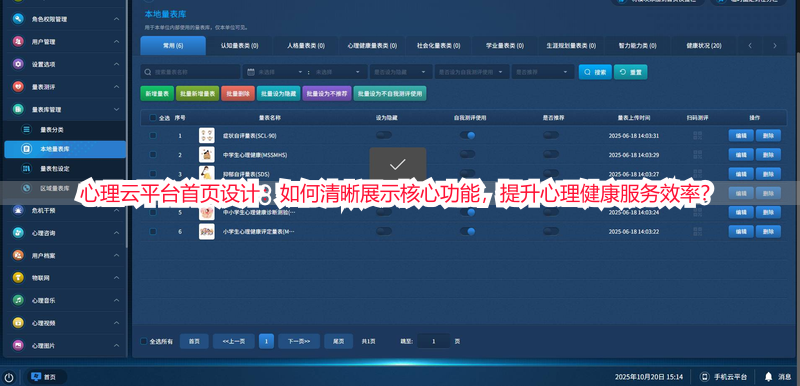The height and width of the screenshot is (386, 800).
Task: Expand the 心理咨询 menu chevron
Action: (116, 233)
